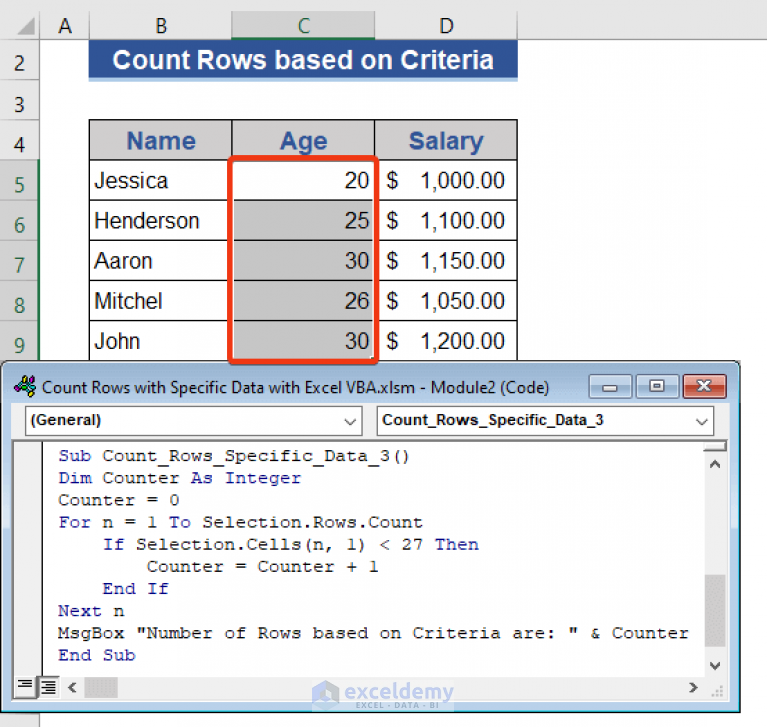
Task: Click the age cell with value 25
Action: (303, 221)
